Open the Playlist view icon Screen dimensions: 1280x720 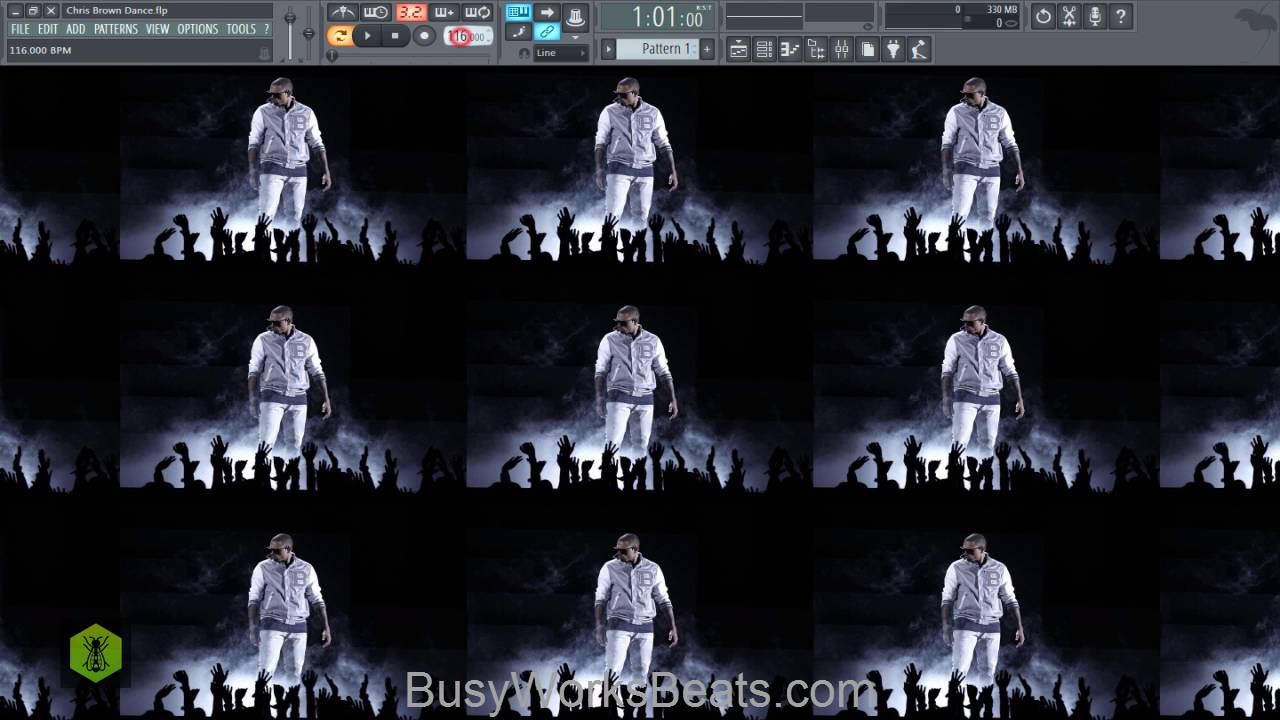click(738, 49)
